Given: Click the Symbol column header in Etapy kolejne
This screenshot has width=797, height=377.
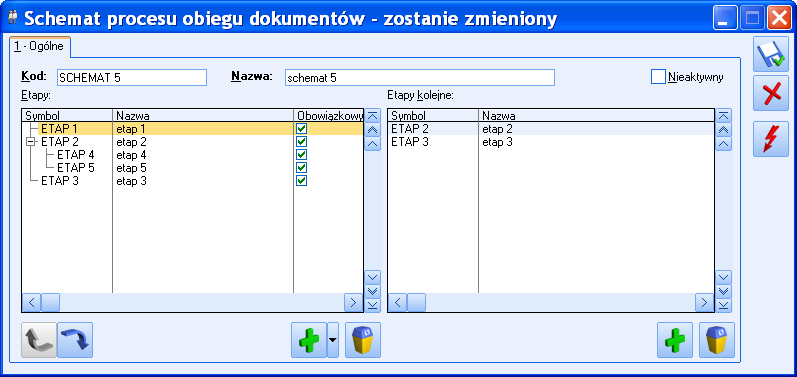Looking at the screenshot, I should click(x=433, y=116).
